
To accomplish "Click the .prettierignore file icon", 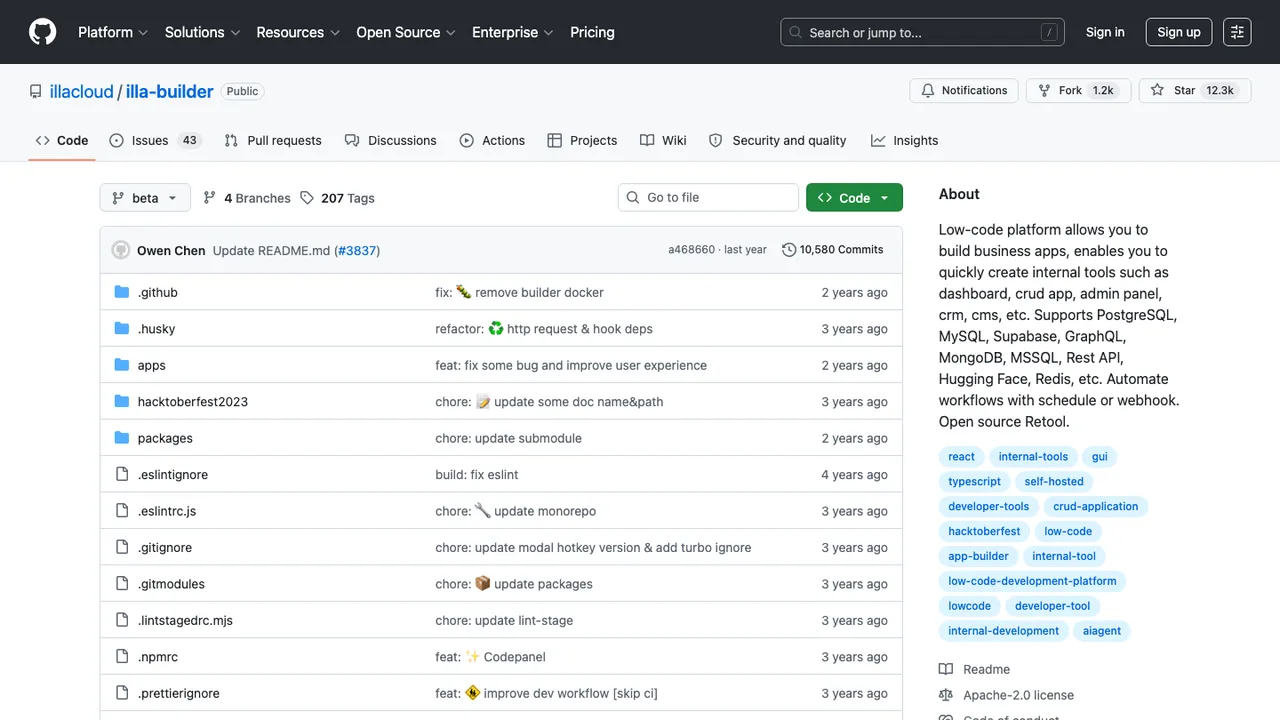I will [122, 693].
